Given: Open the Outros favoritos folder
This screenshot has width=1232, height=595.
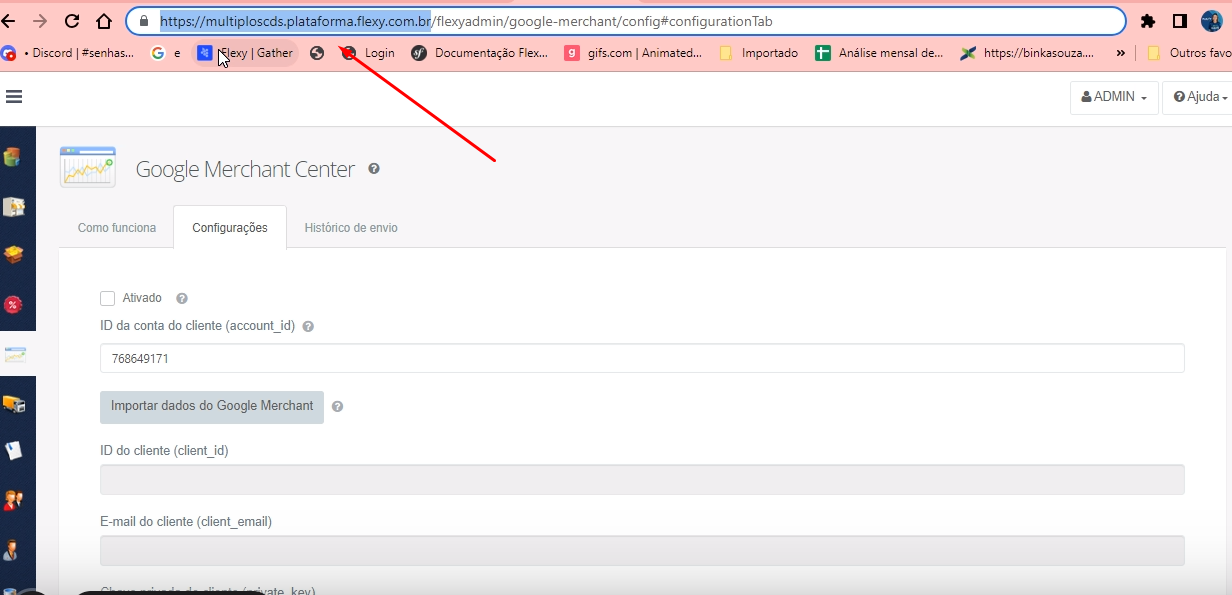Looking at the screenshot, I should click(x=1189, y=53).
